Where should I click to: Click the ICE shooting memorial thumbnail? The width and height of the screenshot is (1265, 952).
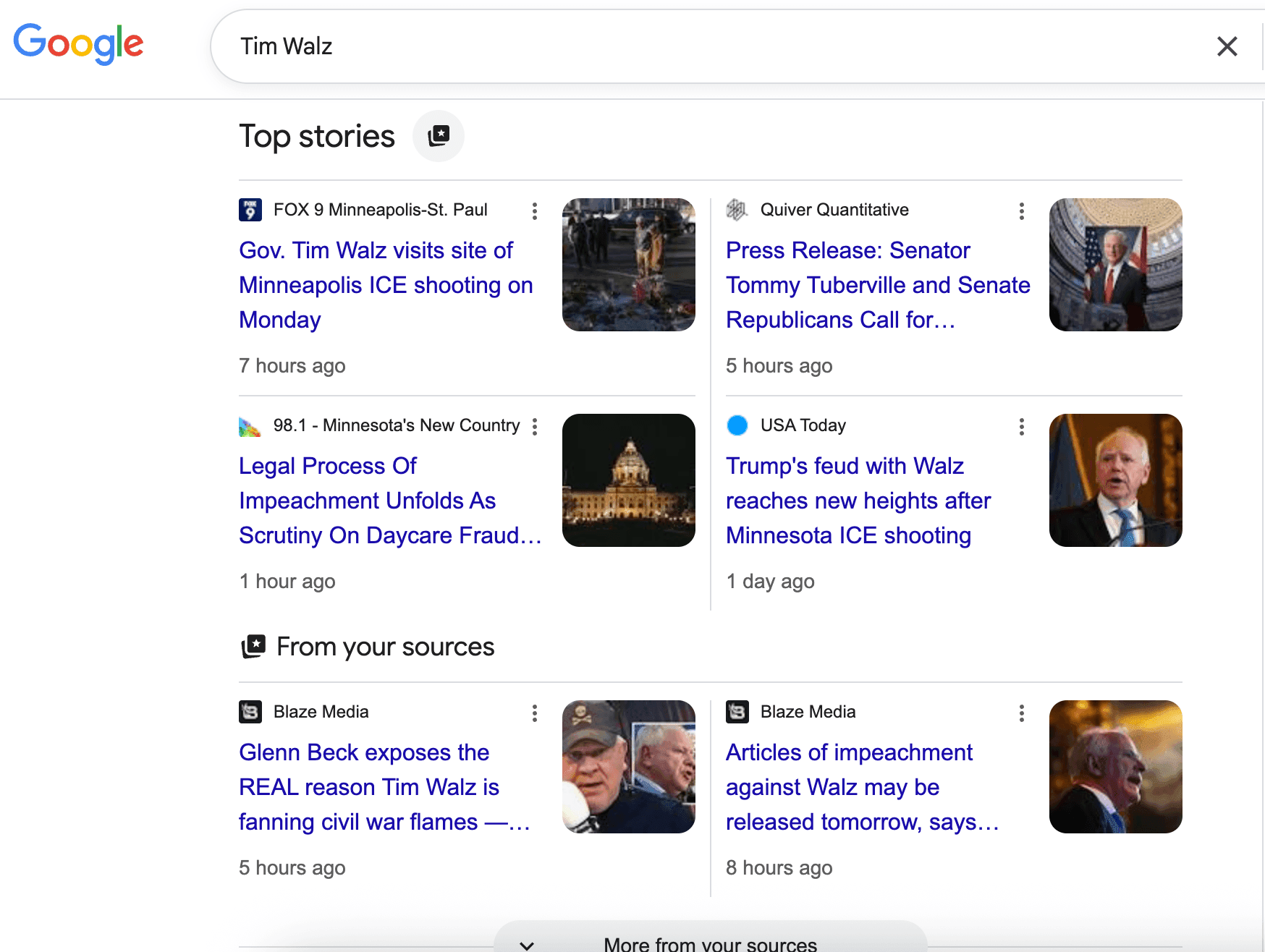tap(628, 265)
